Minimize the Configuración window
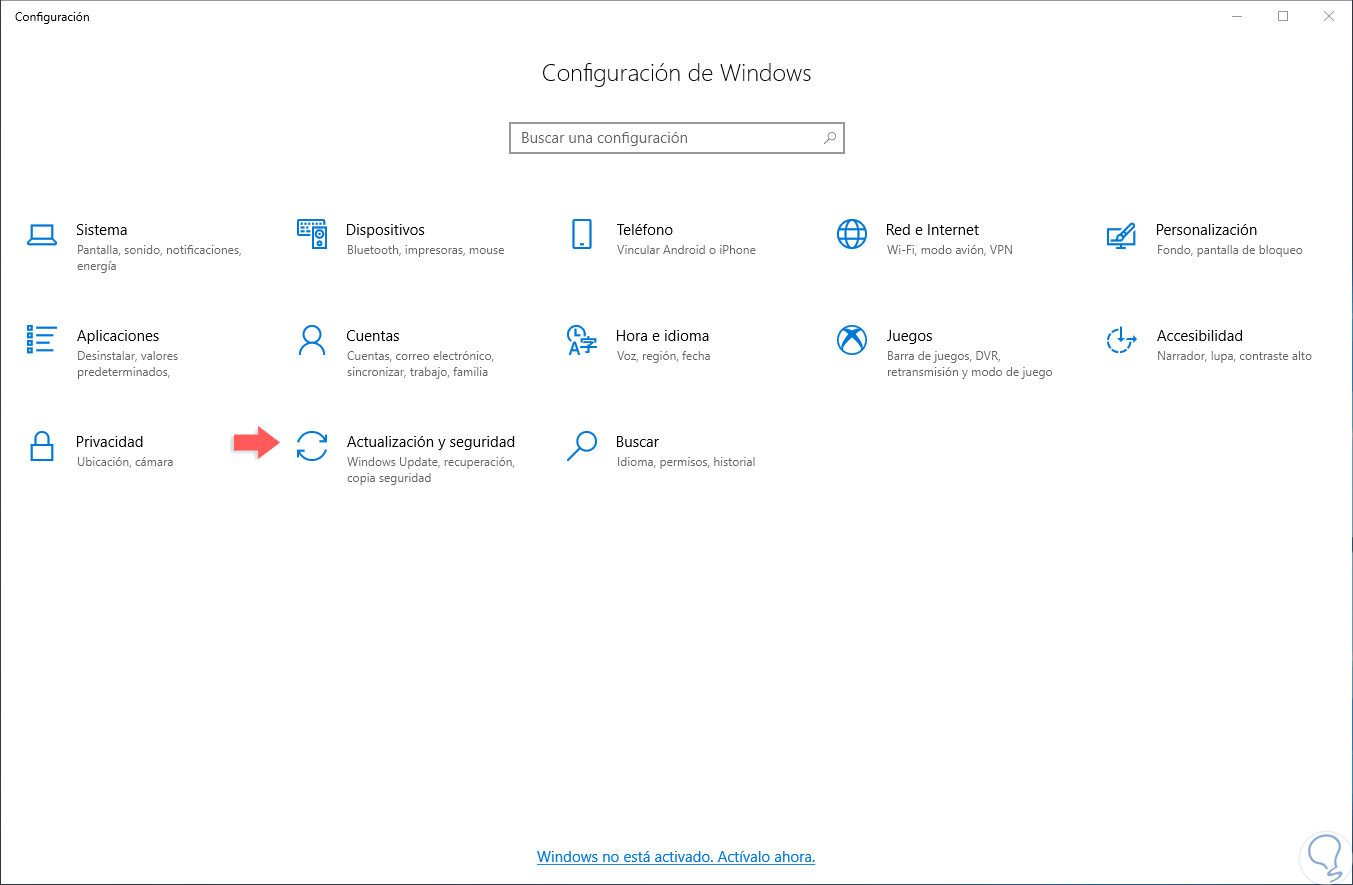The height and width of the screenshot is (885, 1353). (1237, 16)
